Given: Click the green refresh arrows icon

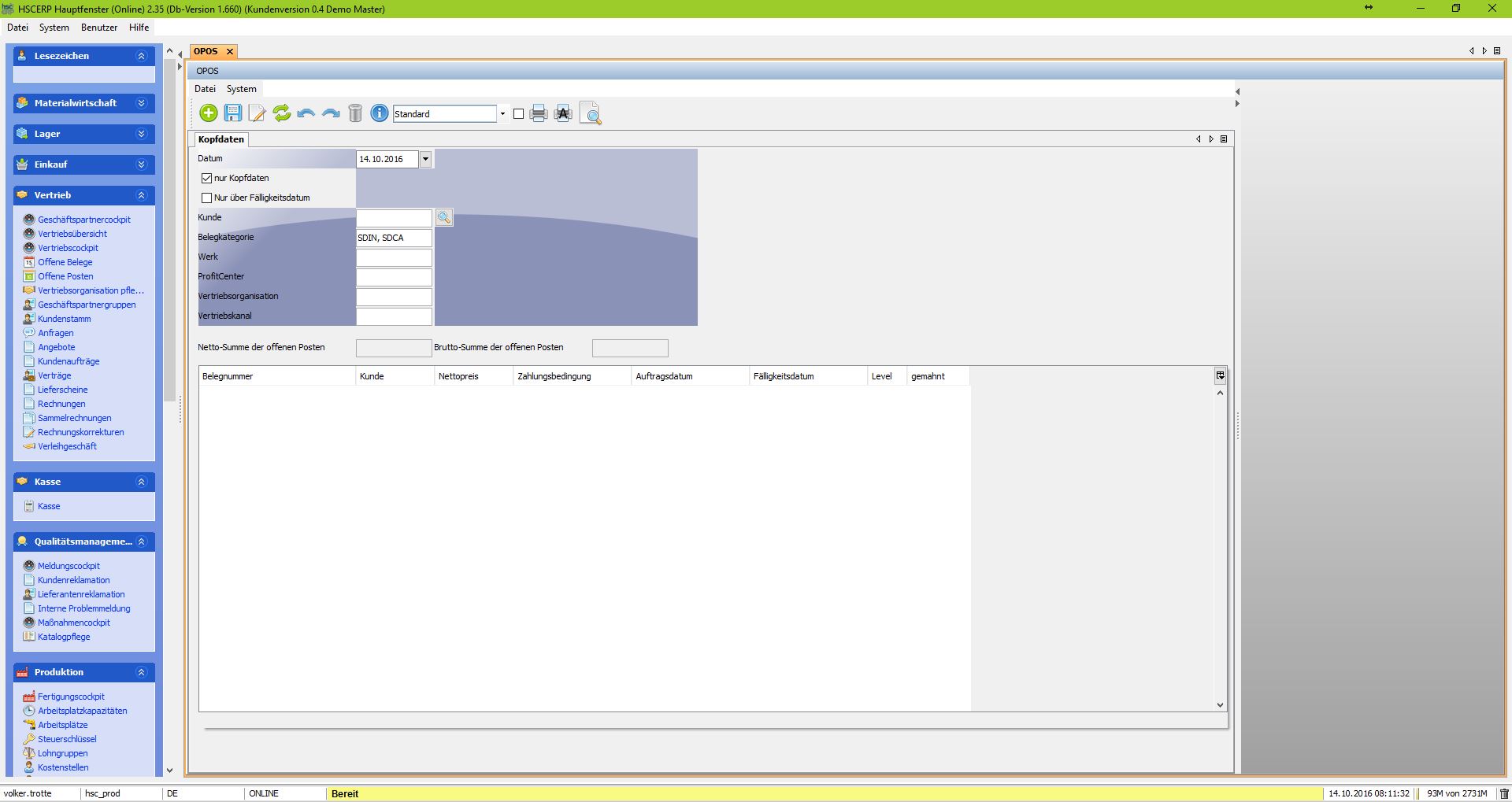Looking at the screenshot, I should click(282, 113).
